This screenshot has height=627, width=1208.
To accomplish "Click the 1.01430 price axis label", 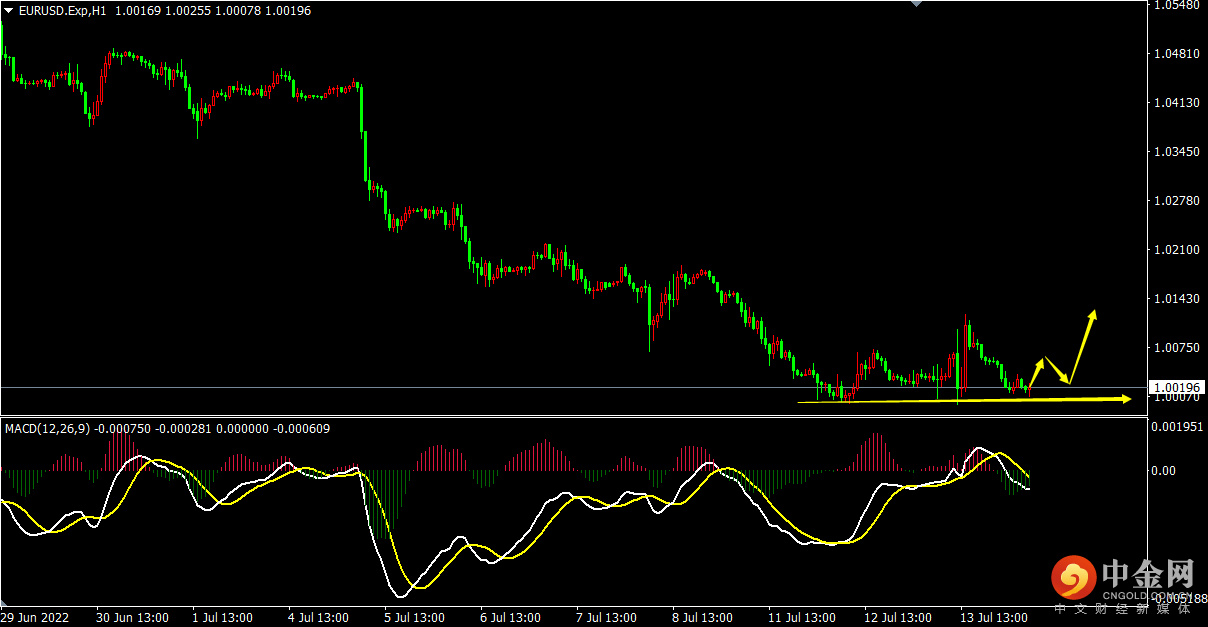I will 1175,299.
